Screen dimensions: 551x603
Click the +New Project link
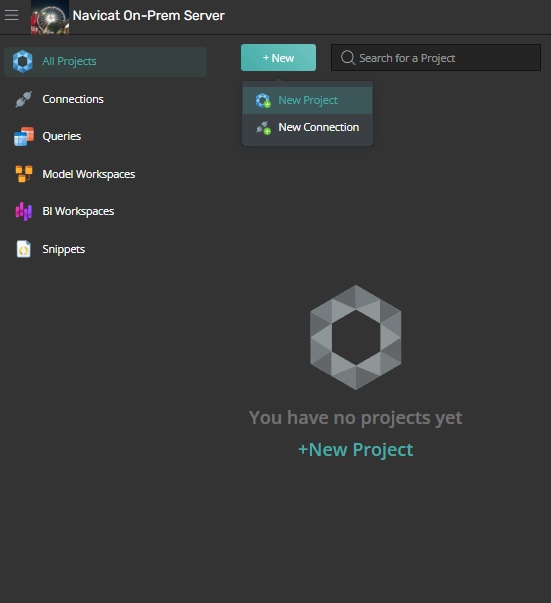(356, 450)
